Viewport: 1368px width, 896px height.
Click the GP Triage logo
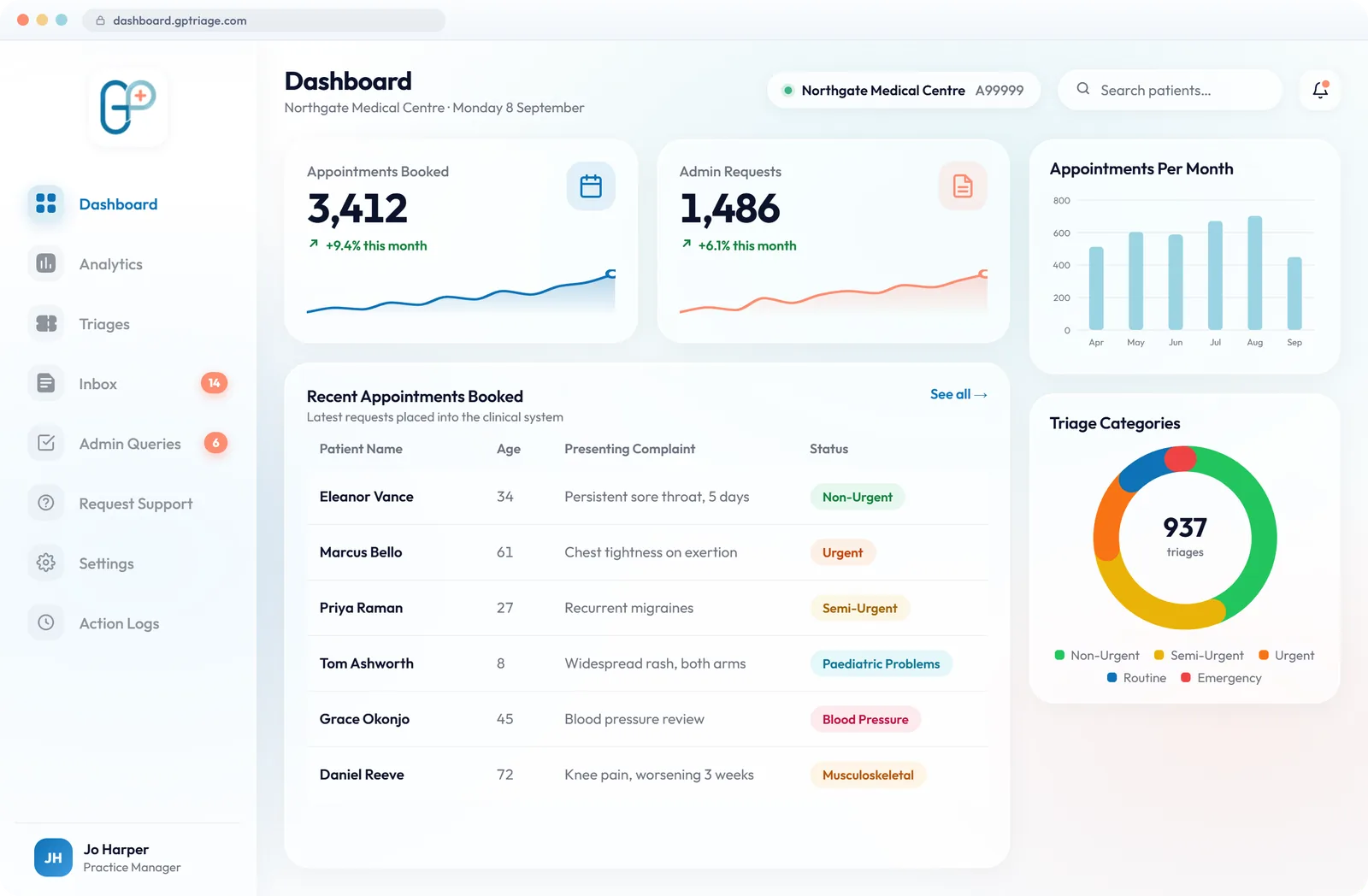pos(128,107)
